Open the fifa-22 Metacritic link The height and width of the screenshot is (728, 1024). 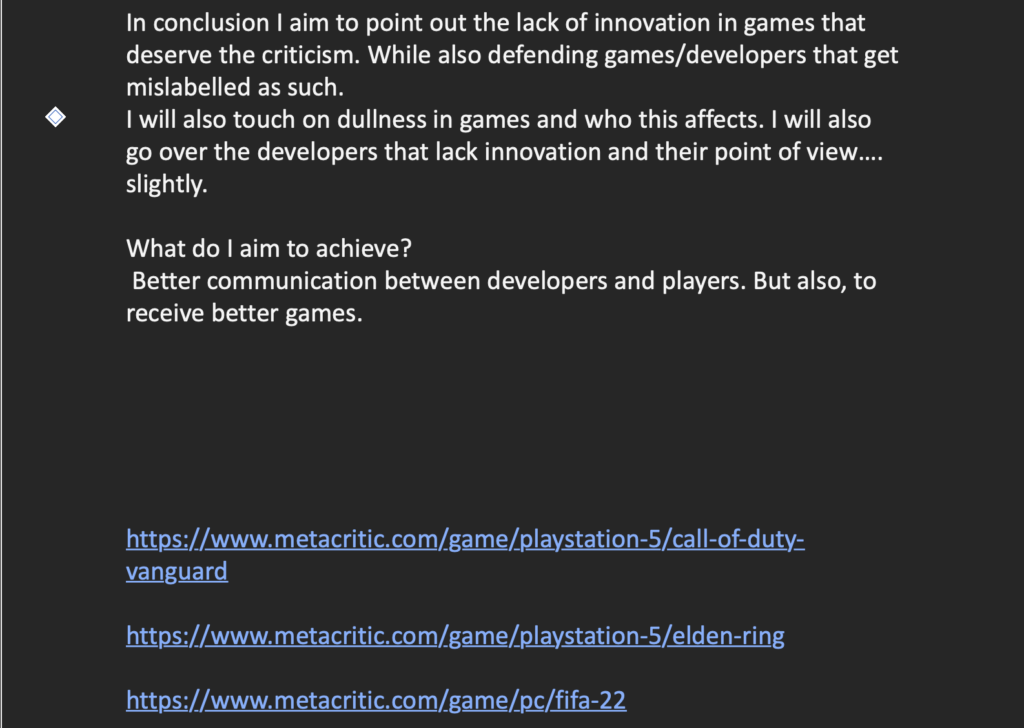pos(376,701)
